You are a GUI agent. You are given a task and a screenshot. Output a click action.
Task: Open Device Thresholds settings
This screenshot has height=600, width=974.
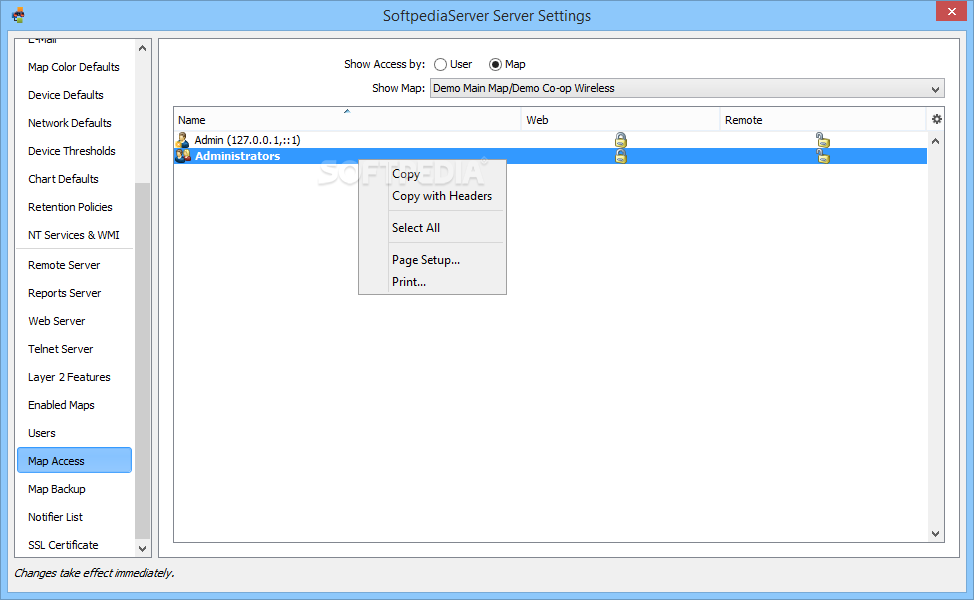point(74,151)
